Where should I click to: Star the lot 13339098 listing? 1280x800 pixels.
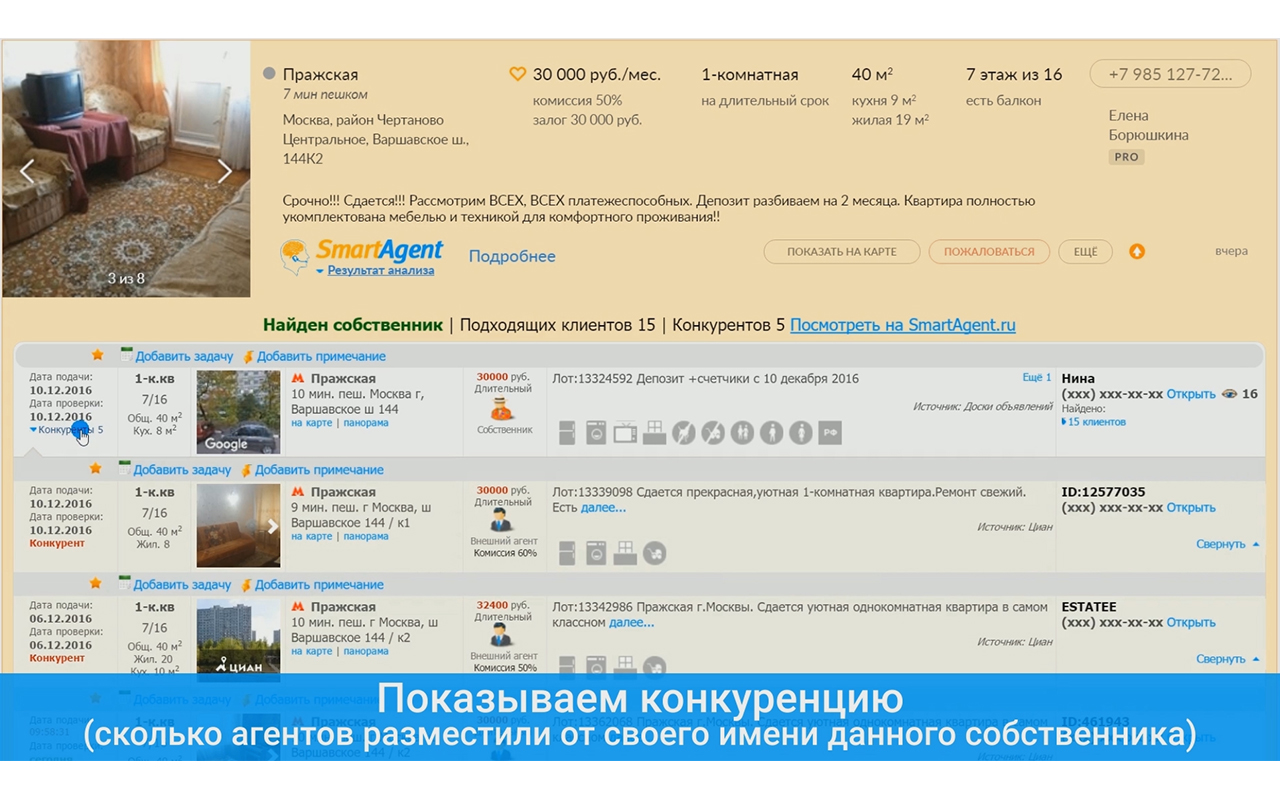click(x=95, y=469)
